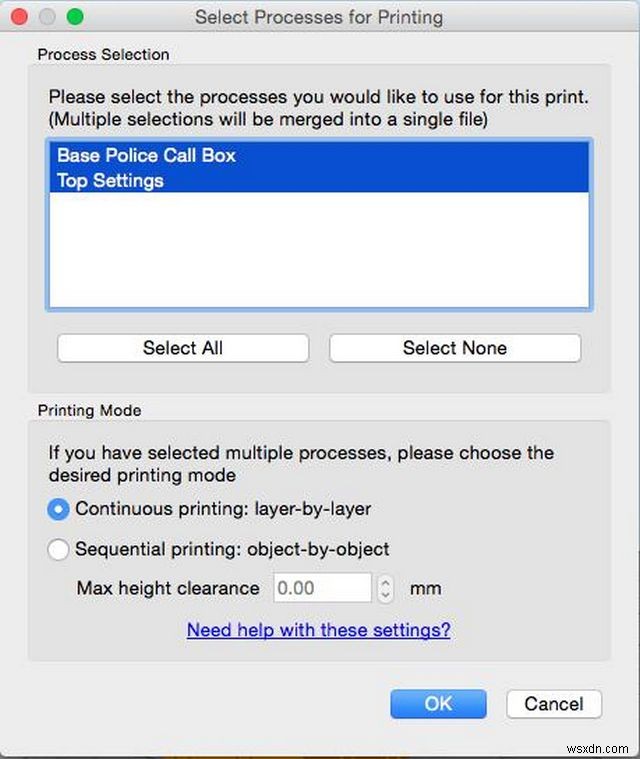Dismiss the dialog with Cancel
Screen dimensions: 640x759
[553, 704]
